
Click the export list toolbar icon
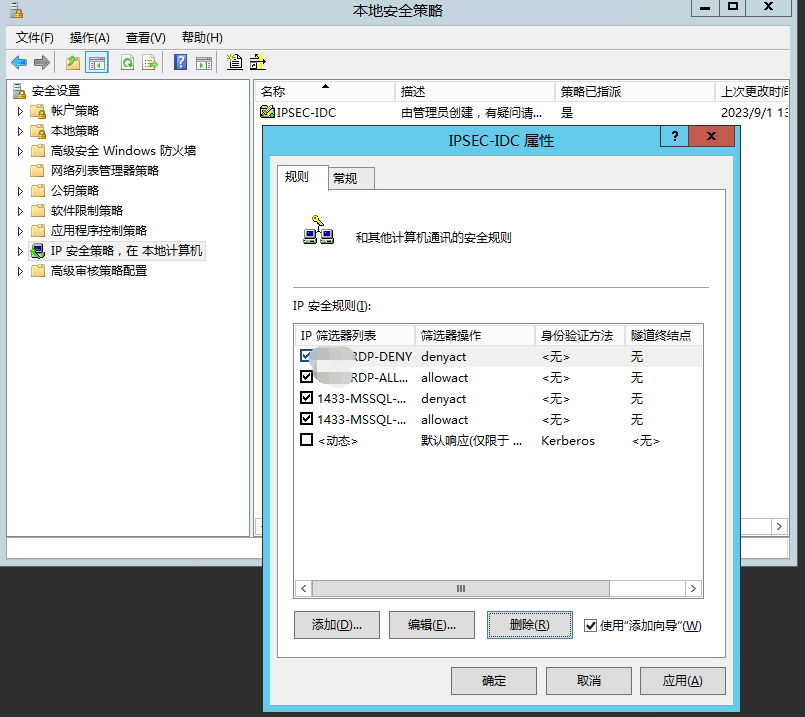click(150, 62)
